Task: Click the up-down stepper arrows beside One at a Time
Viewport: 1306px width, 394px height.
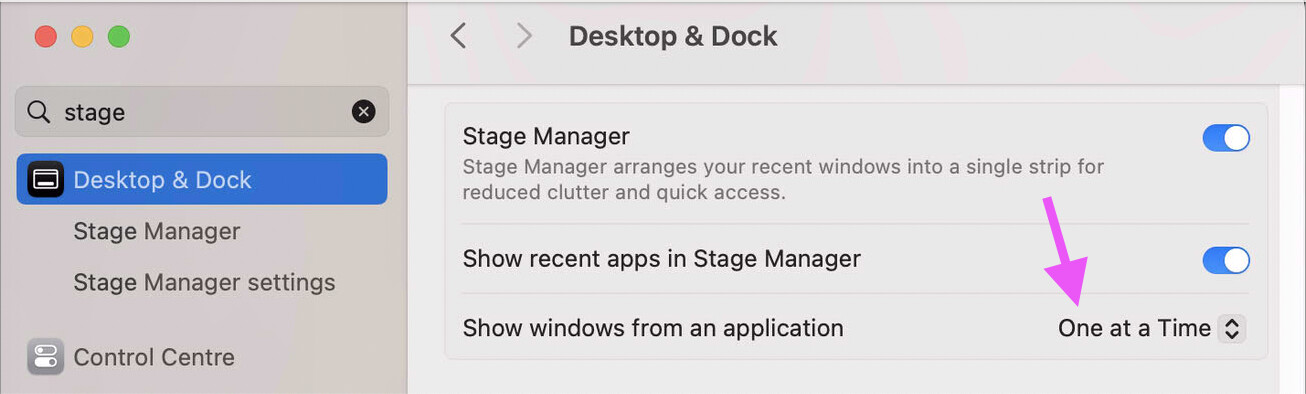Action: (x=1232, y=328)
